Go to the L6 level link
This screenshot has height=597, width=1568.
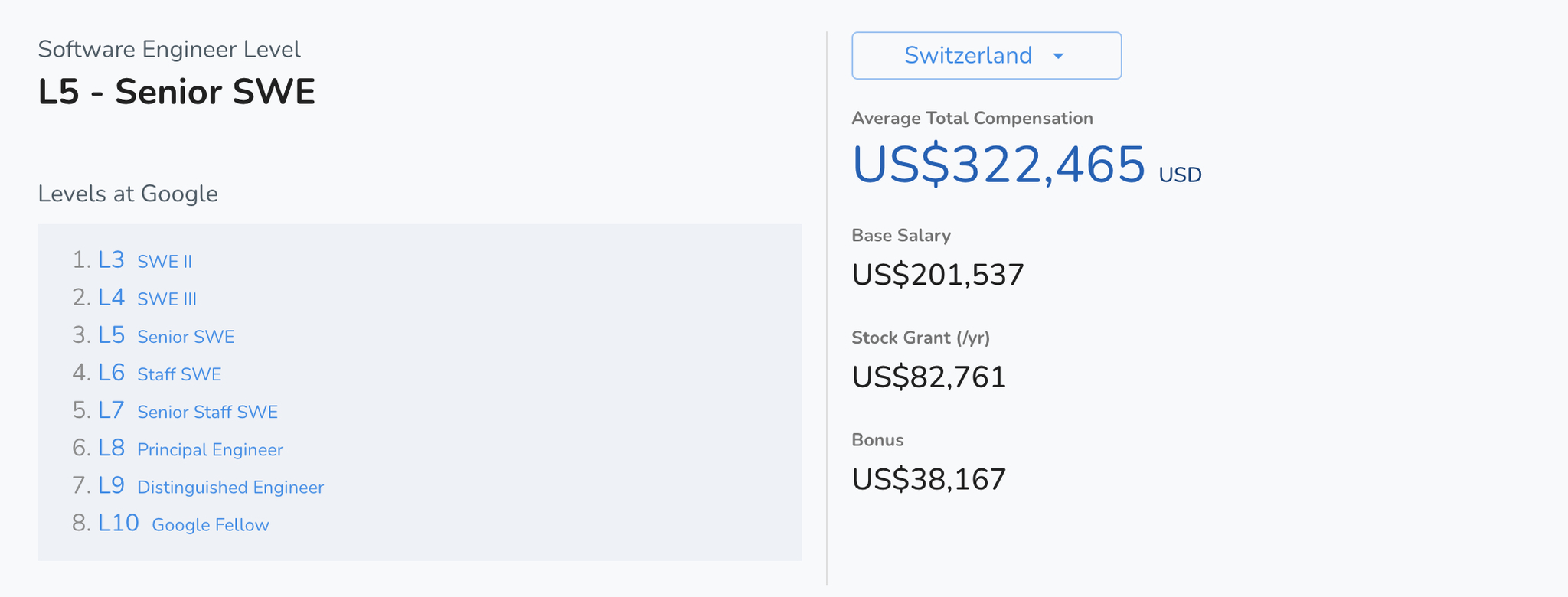pos(111,373)
